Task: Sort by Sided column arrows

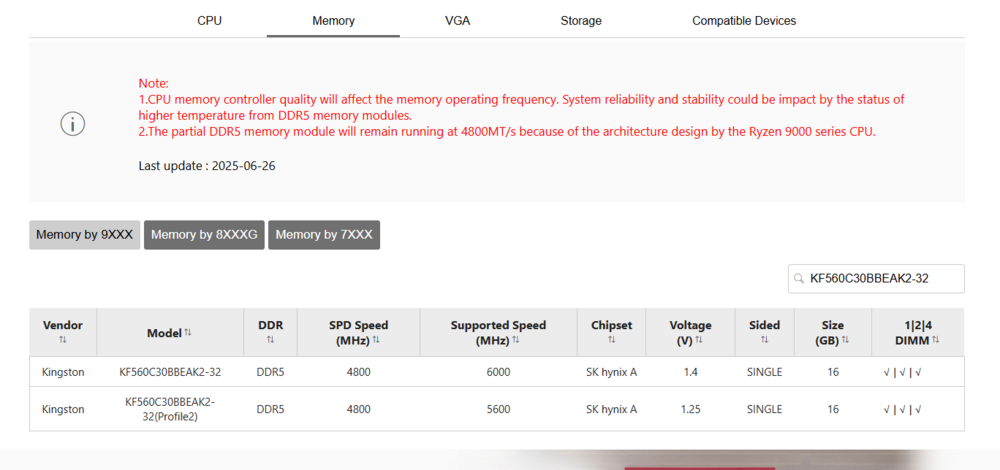Action: (764, 341)
